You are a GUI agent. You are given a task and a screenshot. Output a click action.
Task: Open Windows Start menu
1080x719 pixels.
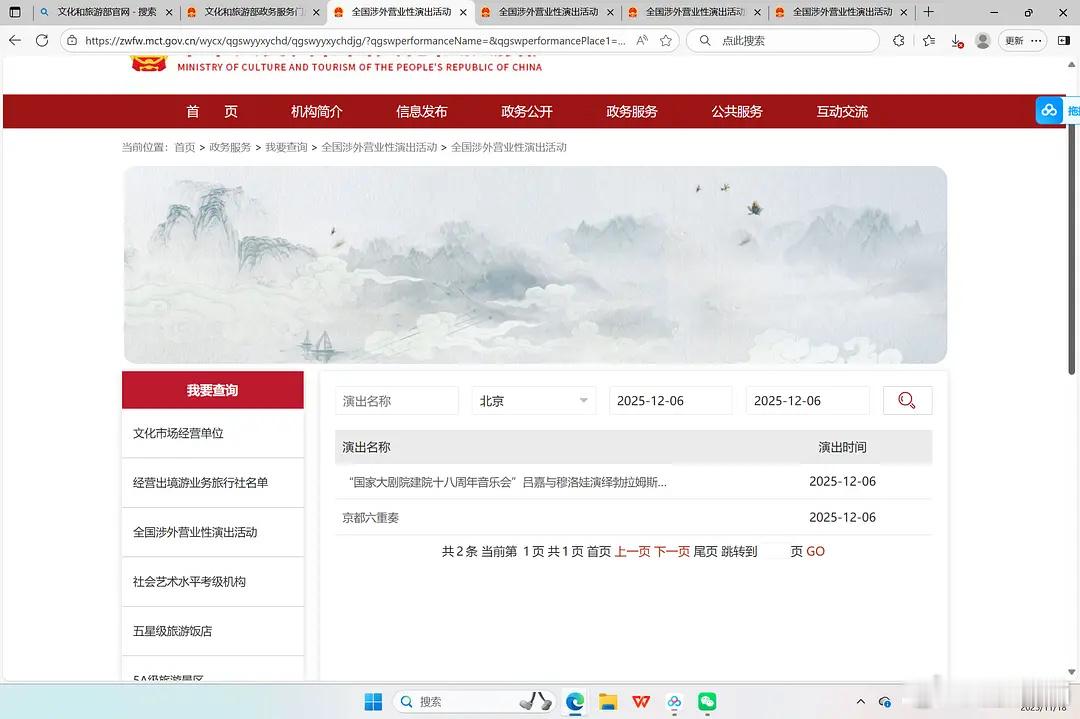click(x=373, y=702)
